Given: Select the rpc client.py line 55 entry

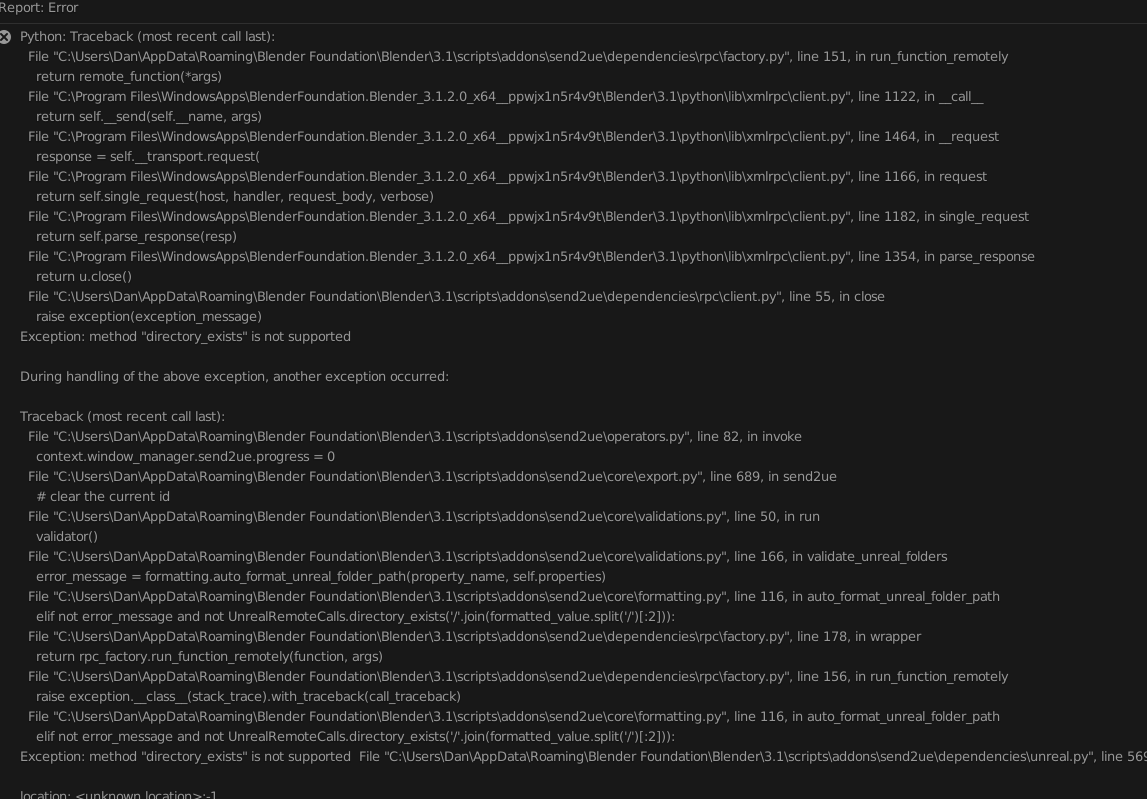Looking at the screenshot, I should coord(455,296).
